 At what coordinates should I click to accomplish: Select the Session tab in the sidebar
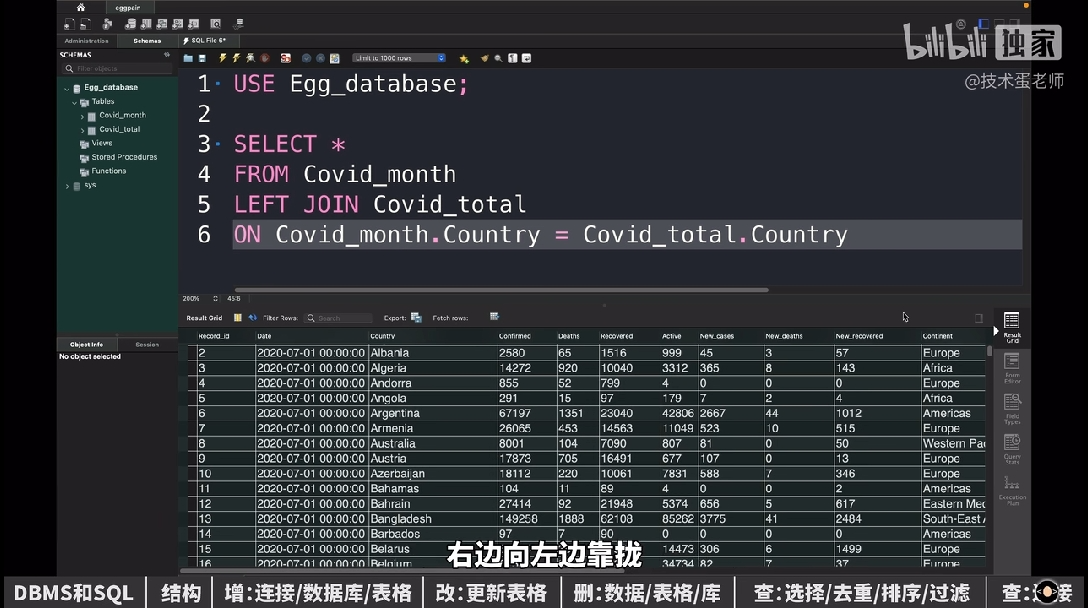[x=148, y=343]
